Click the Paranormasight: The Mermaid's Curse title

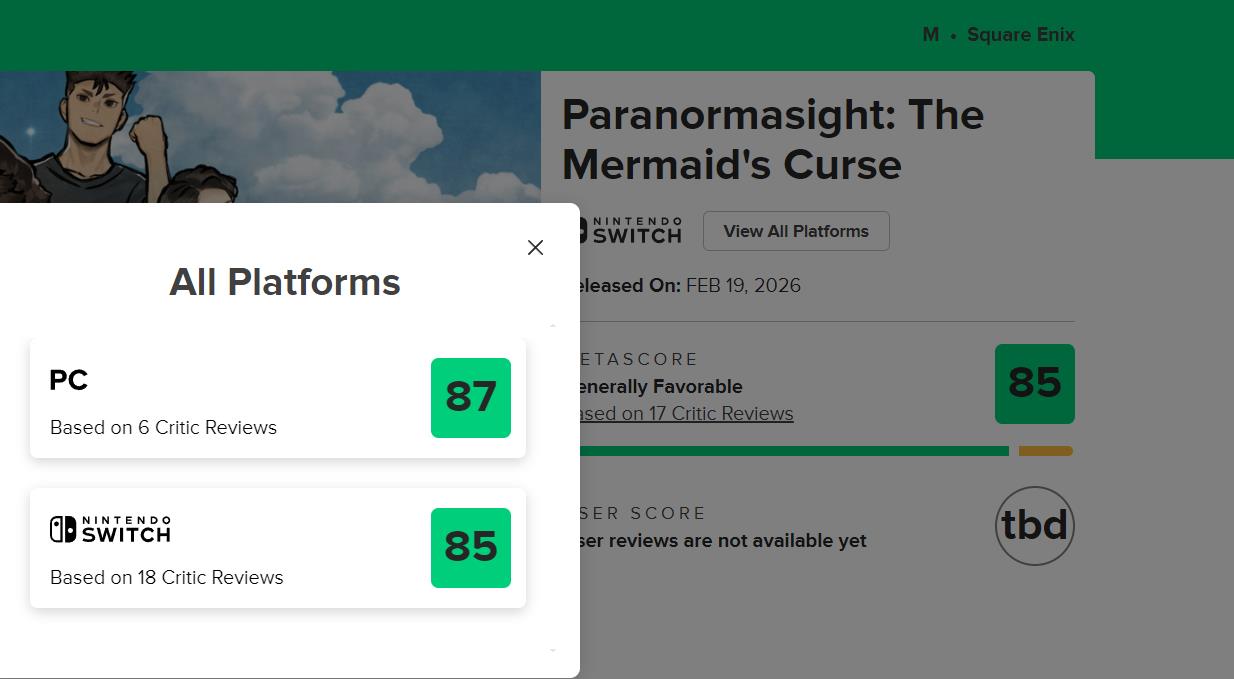pos(772,140)
